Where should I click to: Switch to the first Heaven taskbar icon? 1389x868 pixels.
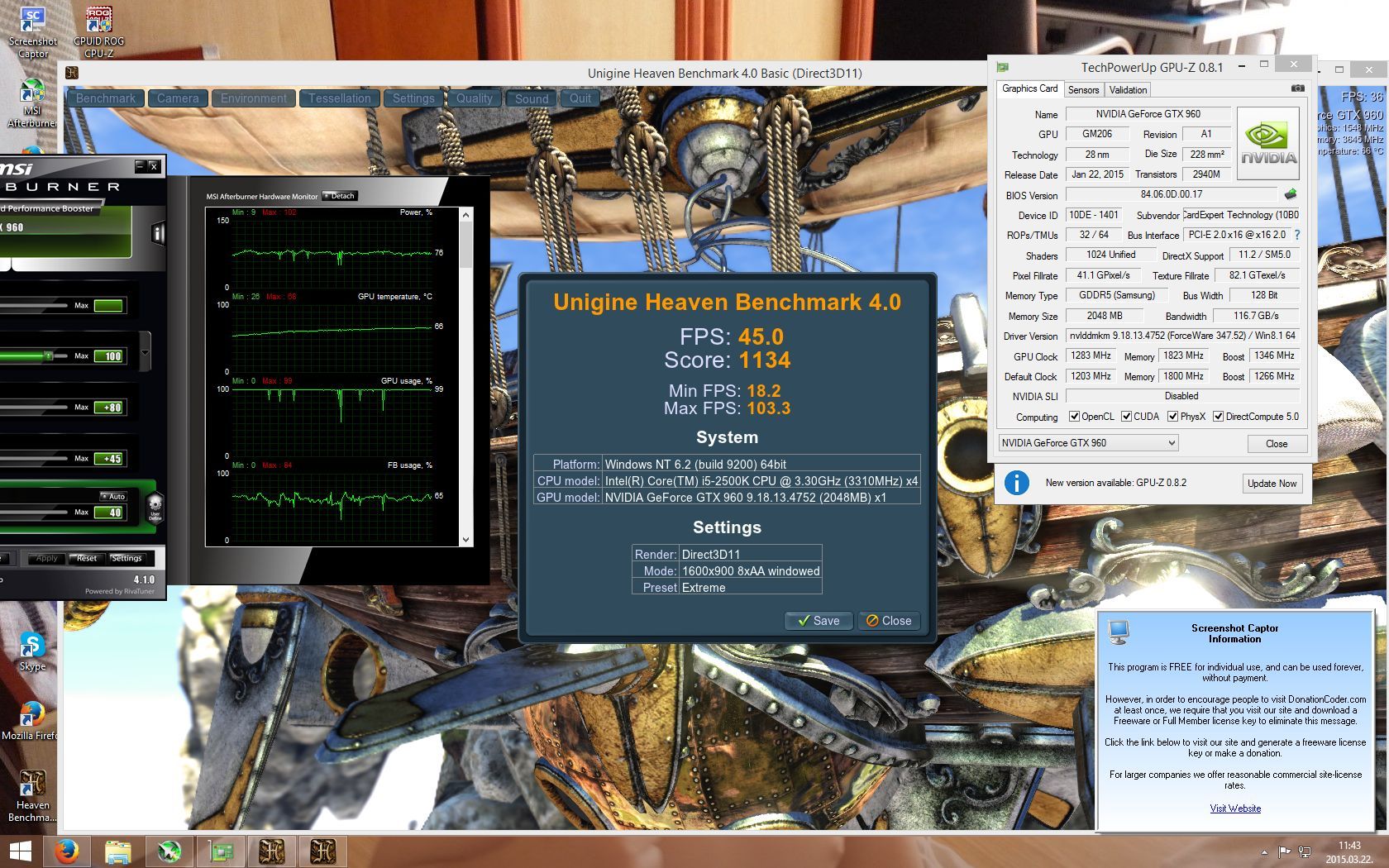[x=272, y=851]
